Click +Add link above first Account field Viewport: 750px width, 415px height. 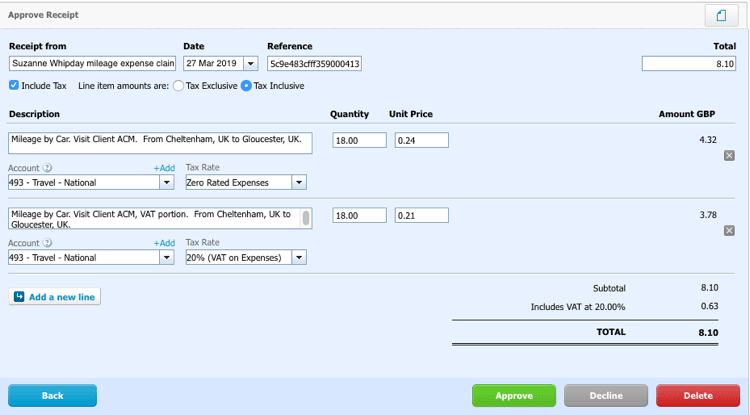click(164, 168)
